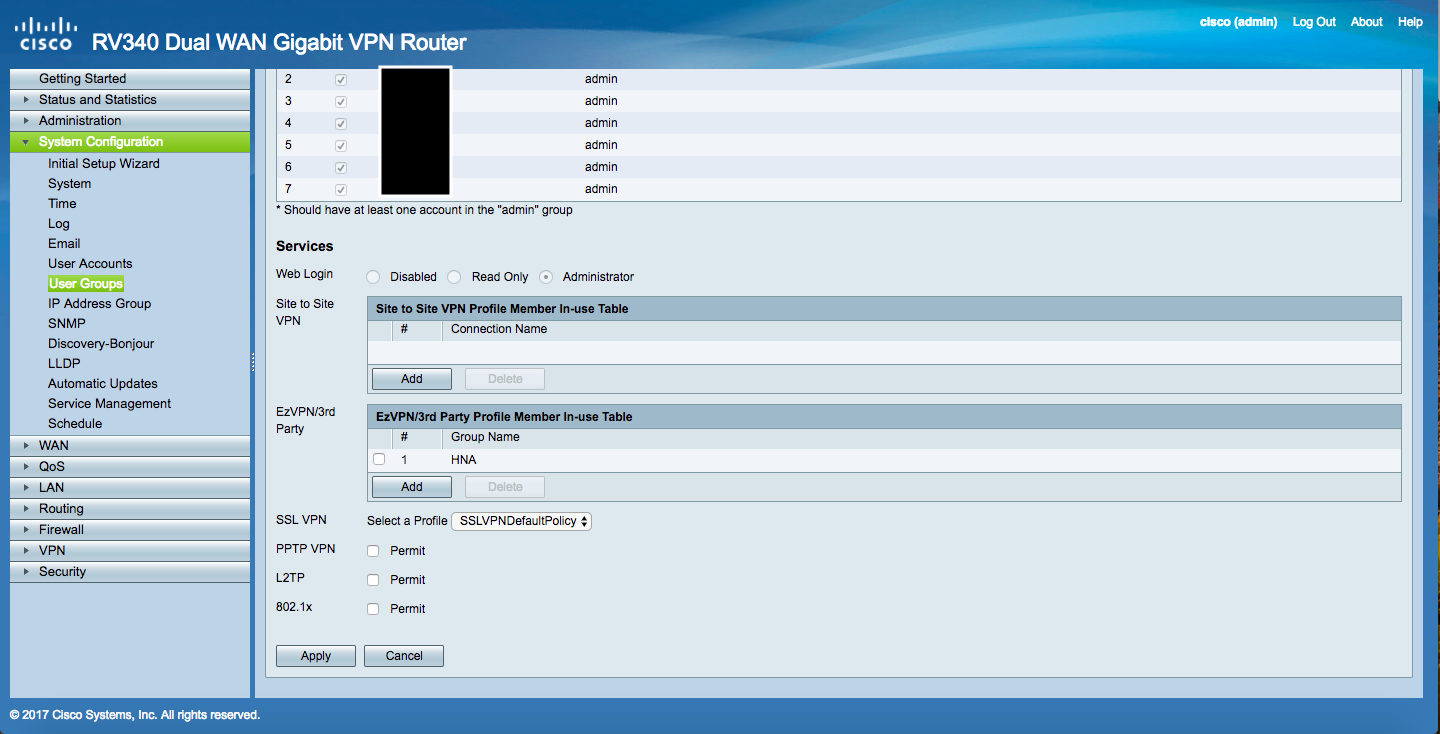Expand Status and Statistics arrow
This screenshot has height=734, width=1440.
tap(26, 100)
